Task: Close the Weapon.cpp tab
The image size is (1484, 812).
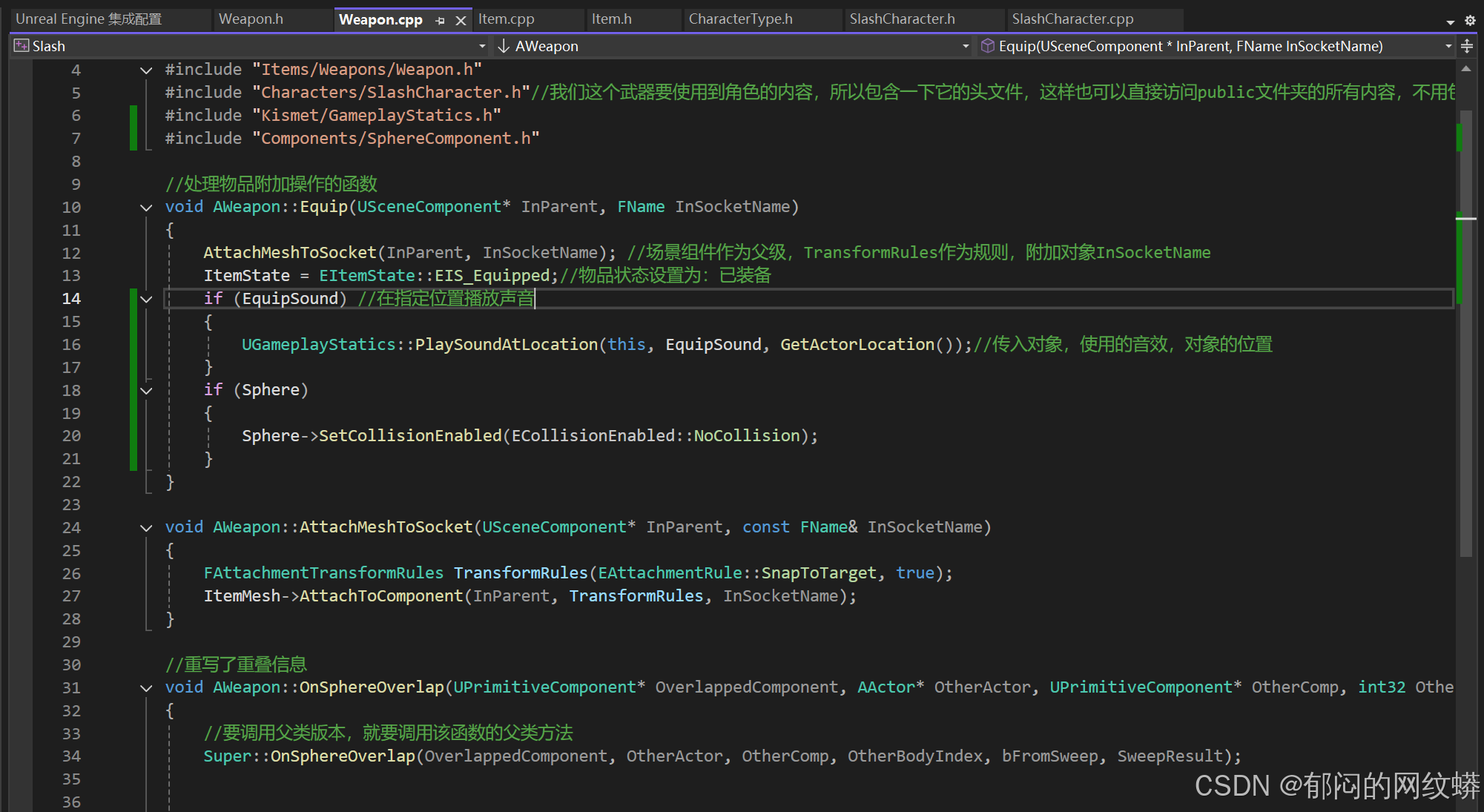Action: (461, 21)
